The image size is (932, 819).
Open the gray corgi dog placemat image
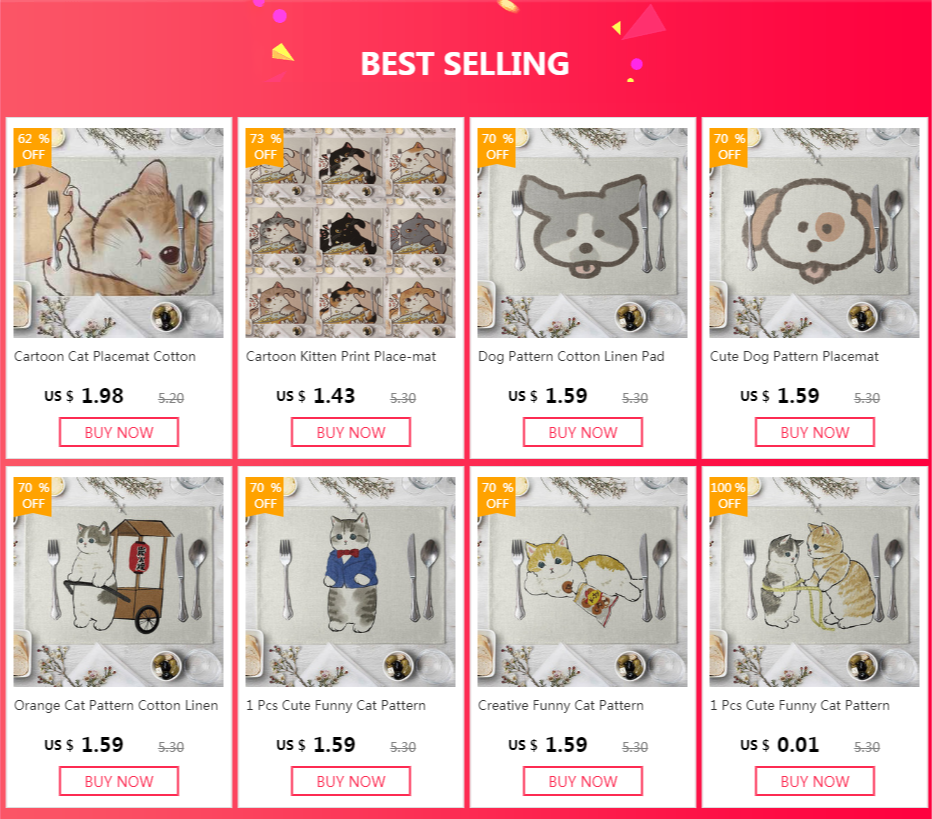pos(582,233)
